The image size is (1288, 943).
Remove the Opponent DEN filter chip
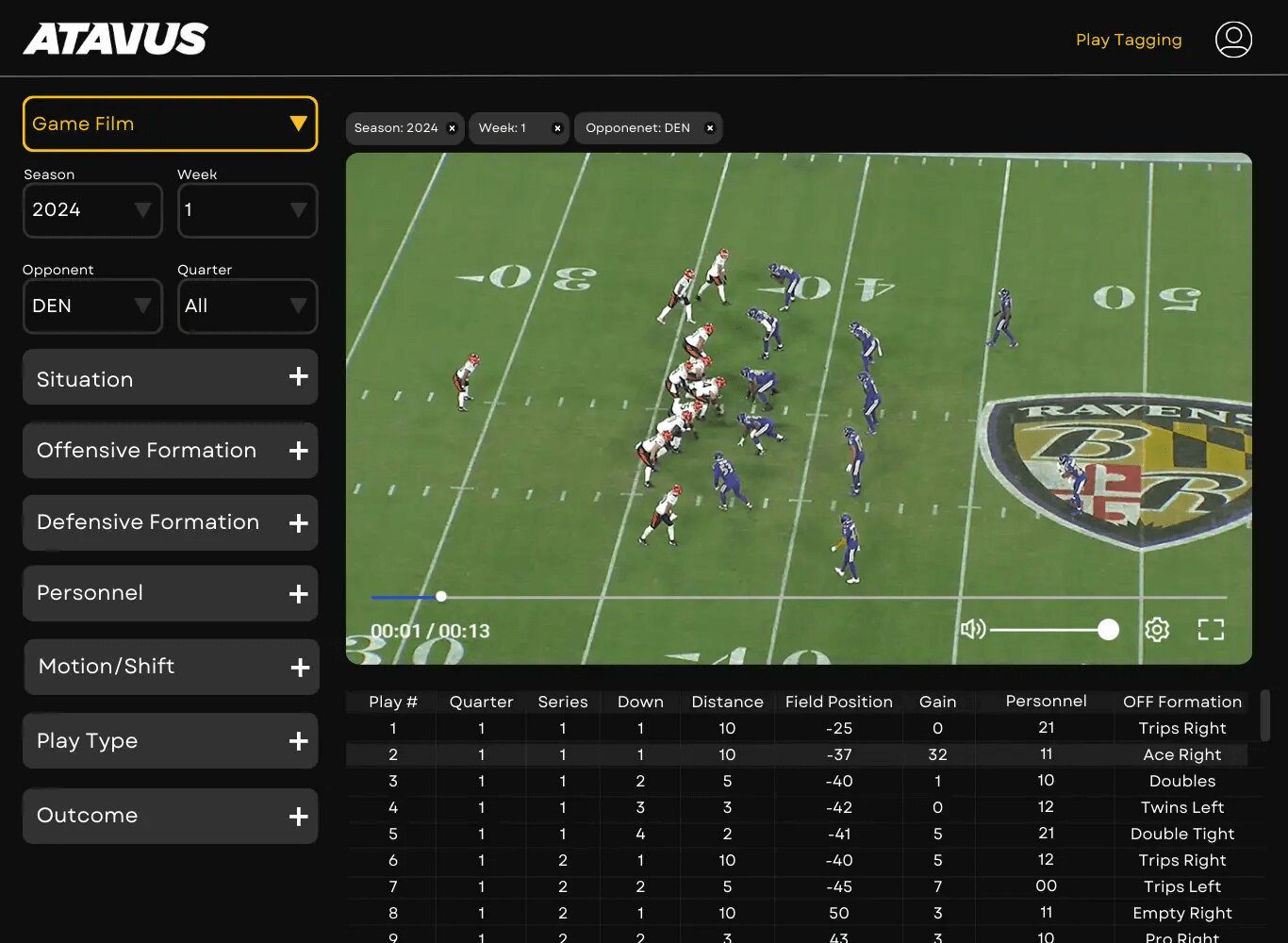click(710, 128)
